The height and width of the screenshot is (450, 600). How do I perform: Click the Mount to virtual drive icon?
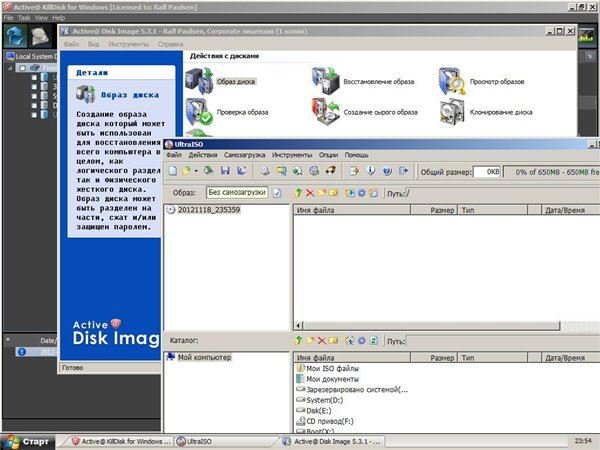click(x=298, y=171)
